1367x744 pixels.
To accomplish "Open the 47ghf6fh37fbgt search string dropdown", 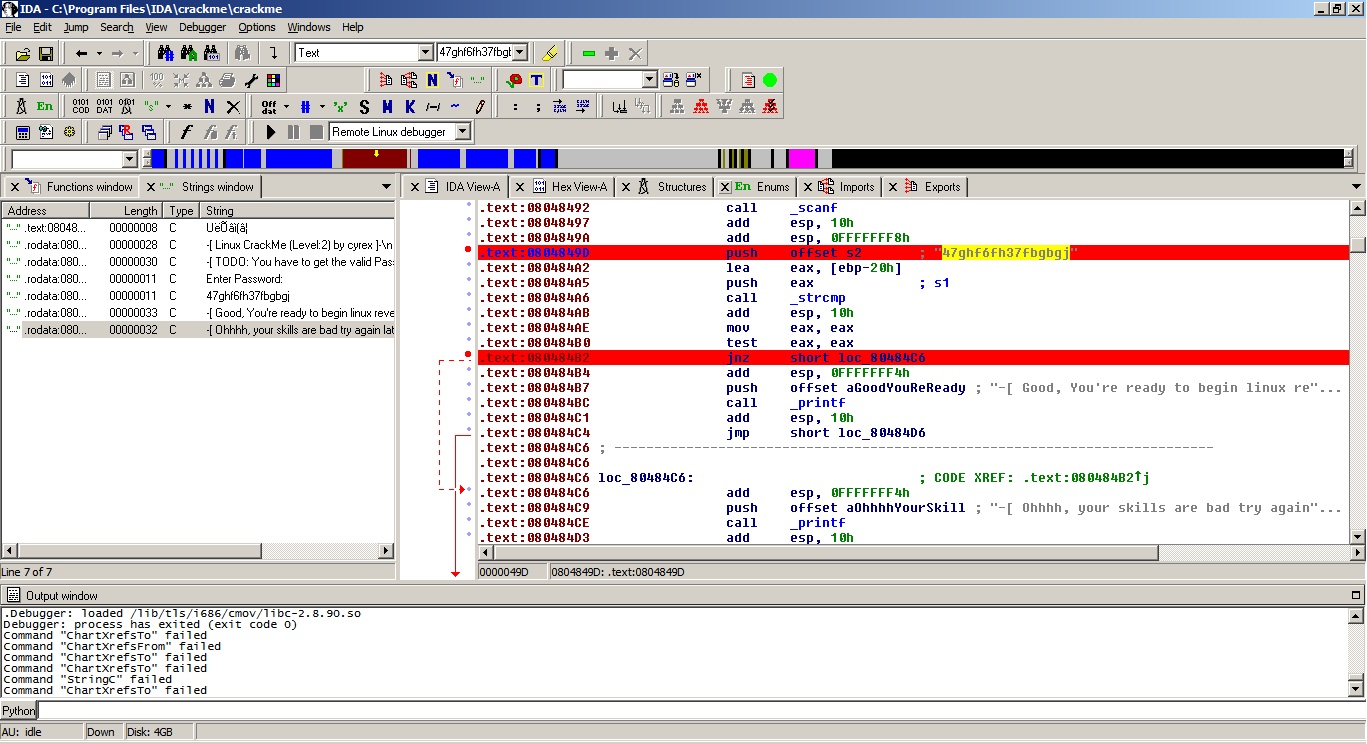I will [x=520, y=53].
